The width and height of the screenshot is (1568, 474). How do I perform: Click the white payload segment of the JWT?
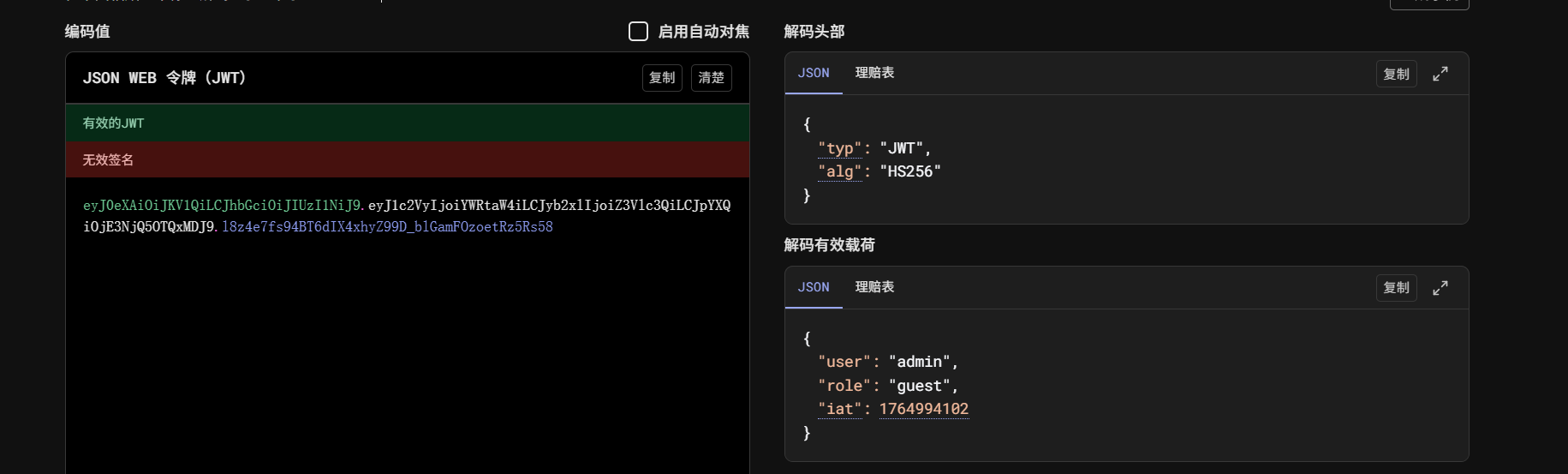pos(548,206)
